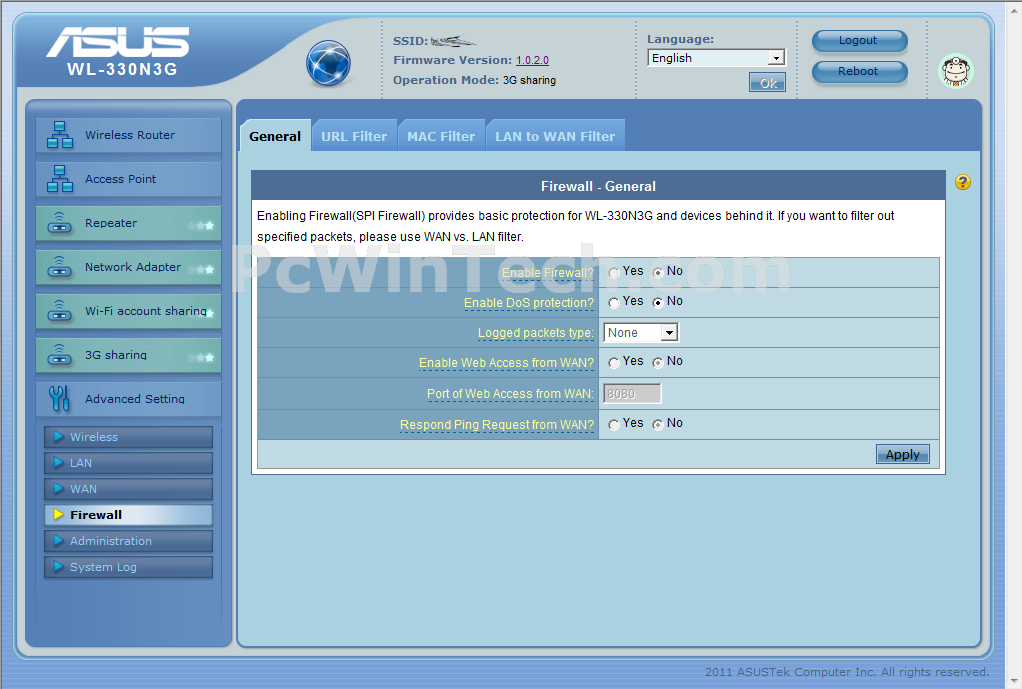
Task: Click the Wi-Fi account sharing device icon
Action: (60, 311)
